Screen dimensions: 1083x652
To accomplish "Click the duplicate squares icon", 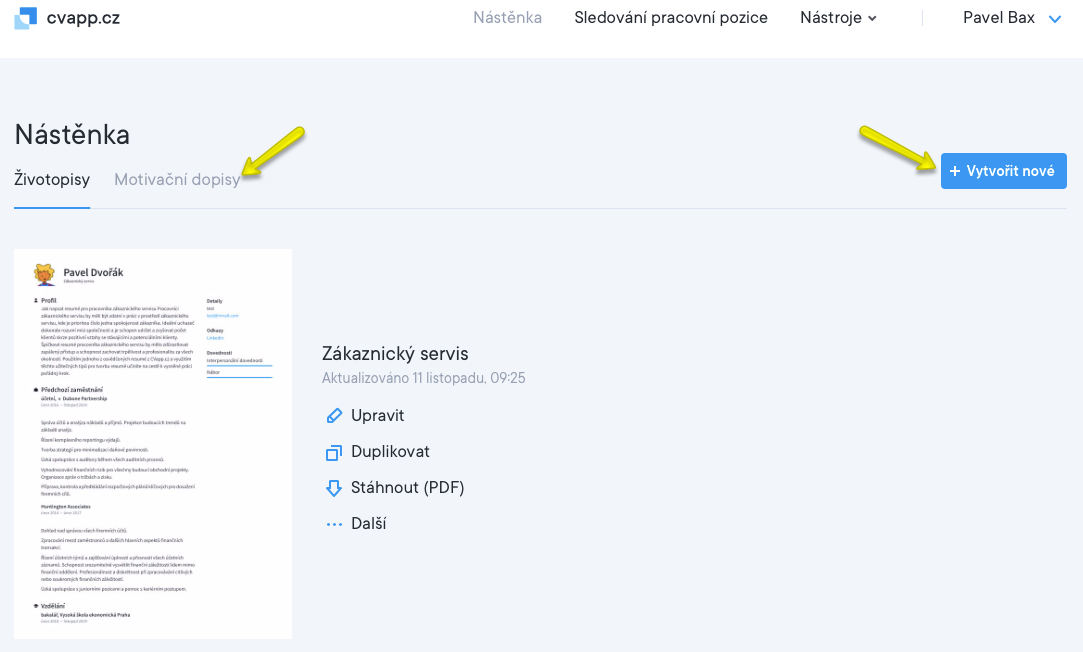I will pyautogui.click(x=334, y=452).
